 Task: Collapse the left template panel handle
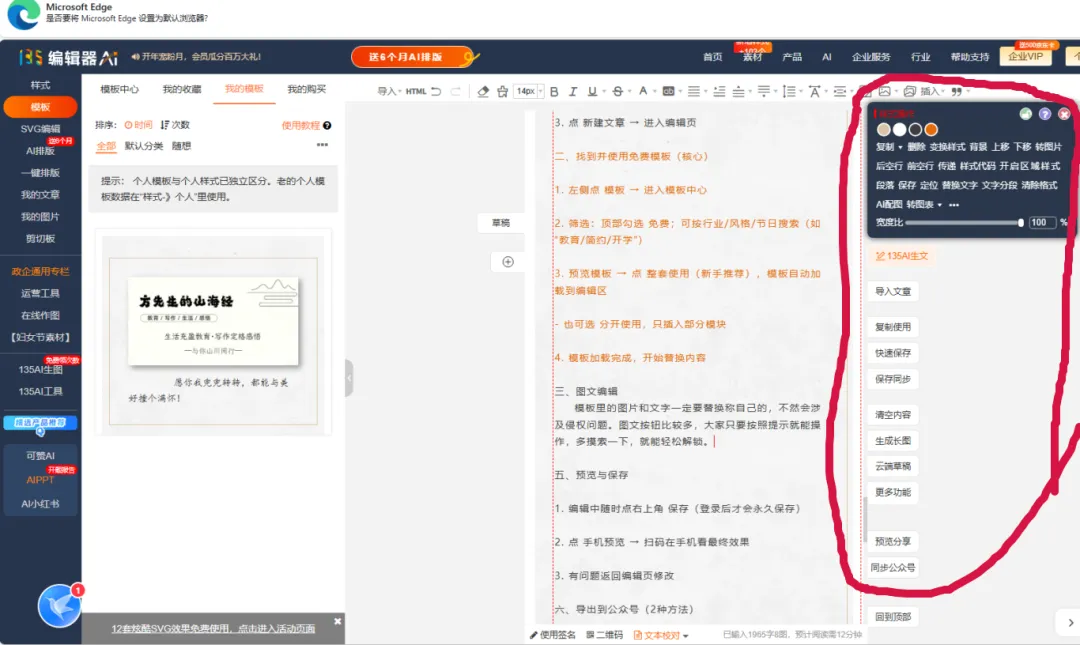[349, 378]
